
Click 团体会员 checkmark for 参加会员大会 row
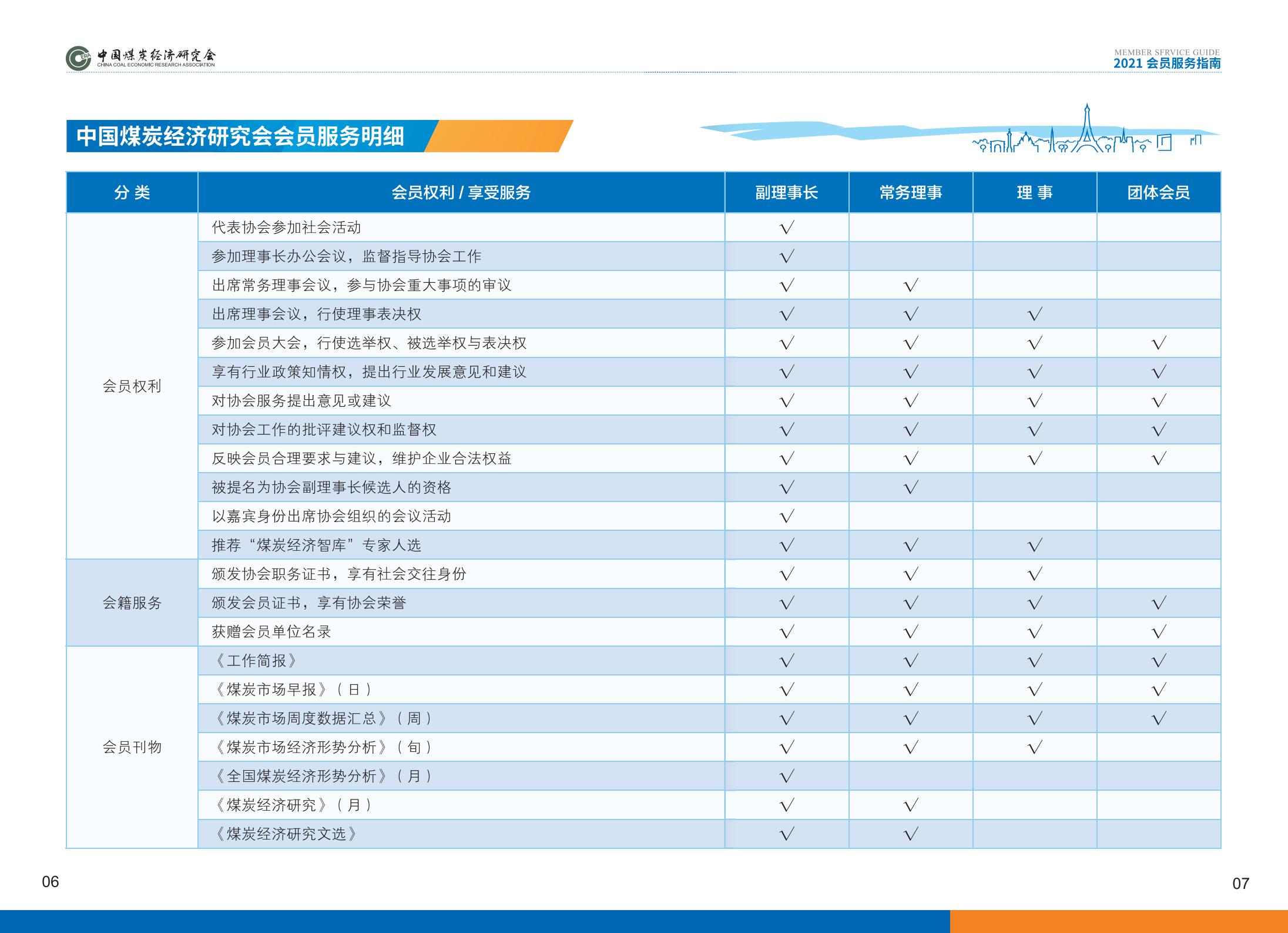(x=1159, y=343)
